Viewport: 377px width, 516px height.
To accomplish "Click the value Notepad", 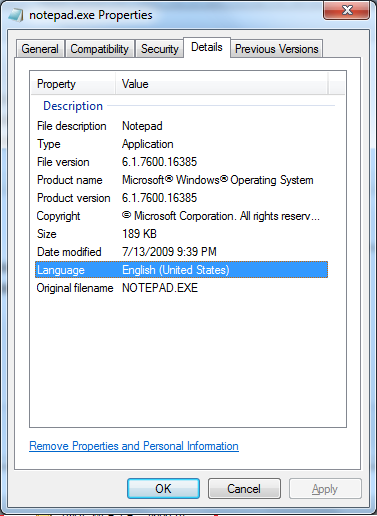I will [142, 126].
